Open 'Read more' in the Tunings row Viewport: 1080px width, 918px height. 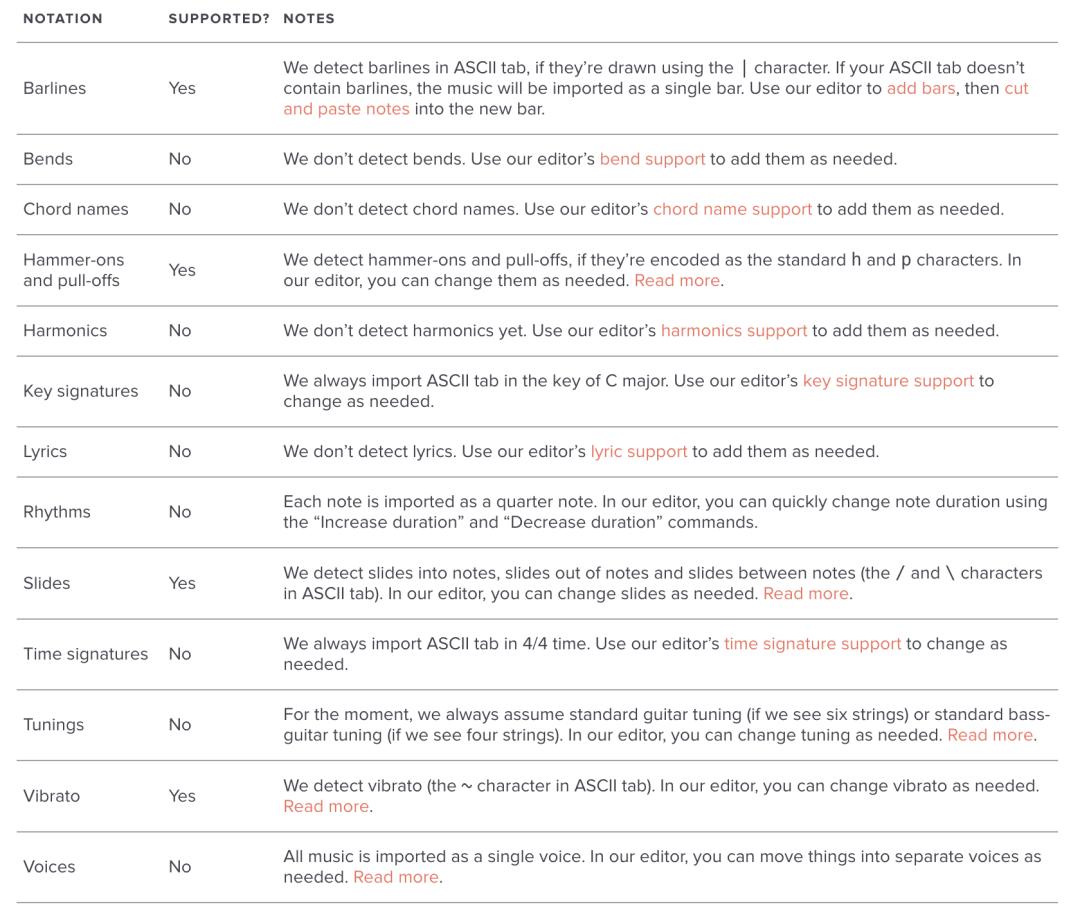click(990, 735)
